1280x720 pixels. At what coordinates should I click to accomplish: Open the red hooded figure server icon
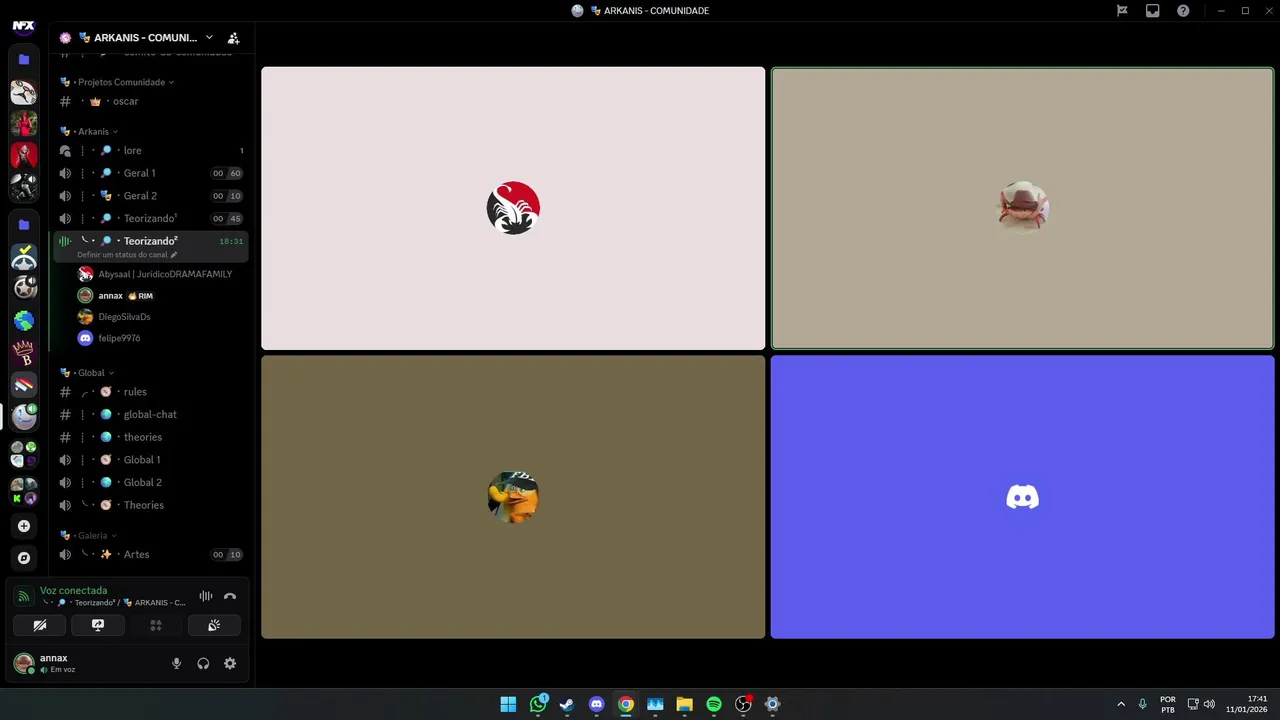point(24,156)
